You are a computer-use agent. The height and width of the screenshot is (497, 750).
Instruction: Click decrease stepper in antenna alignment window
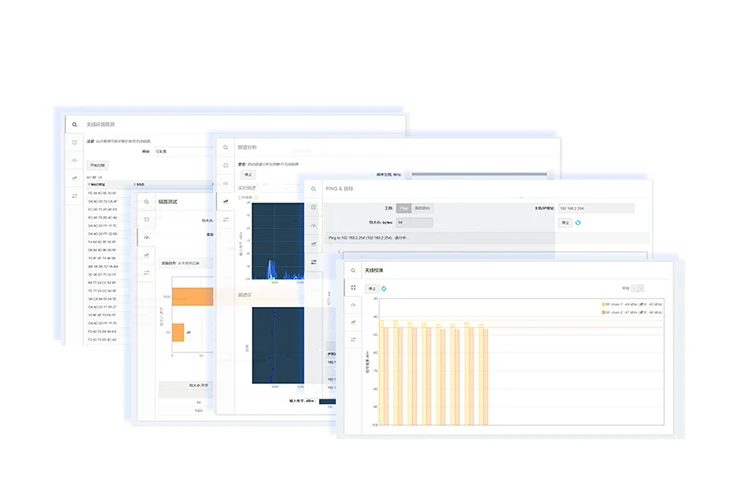click(x=634, y=288)
